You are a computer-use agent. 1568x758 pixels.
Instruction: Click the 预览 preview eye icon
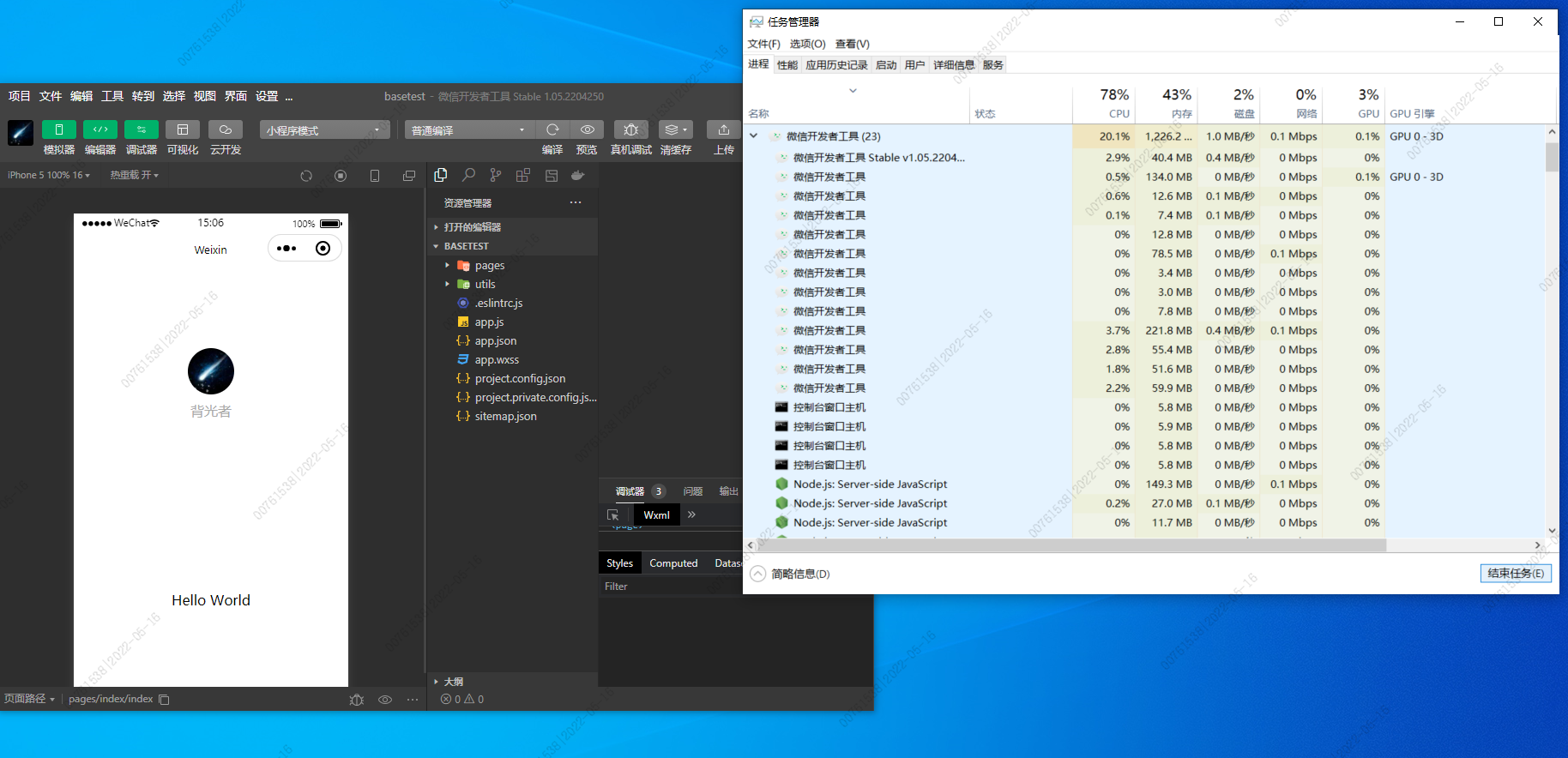tap(587, 129)
